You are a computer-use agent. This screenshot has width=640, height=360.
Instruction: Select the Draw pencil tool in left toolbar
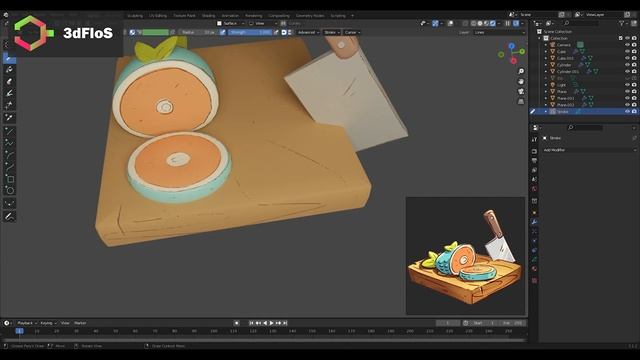tap(9, 58)
